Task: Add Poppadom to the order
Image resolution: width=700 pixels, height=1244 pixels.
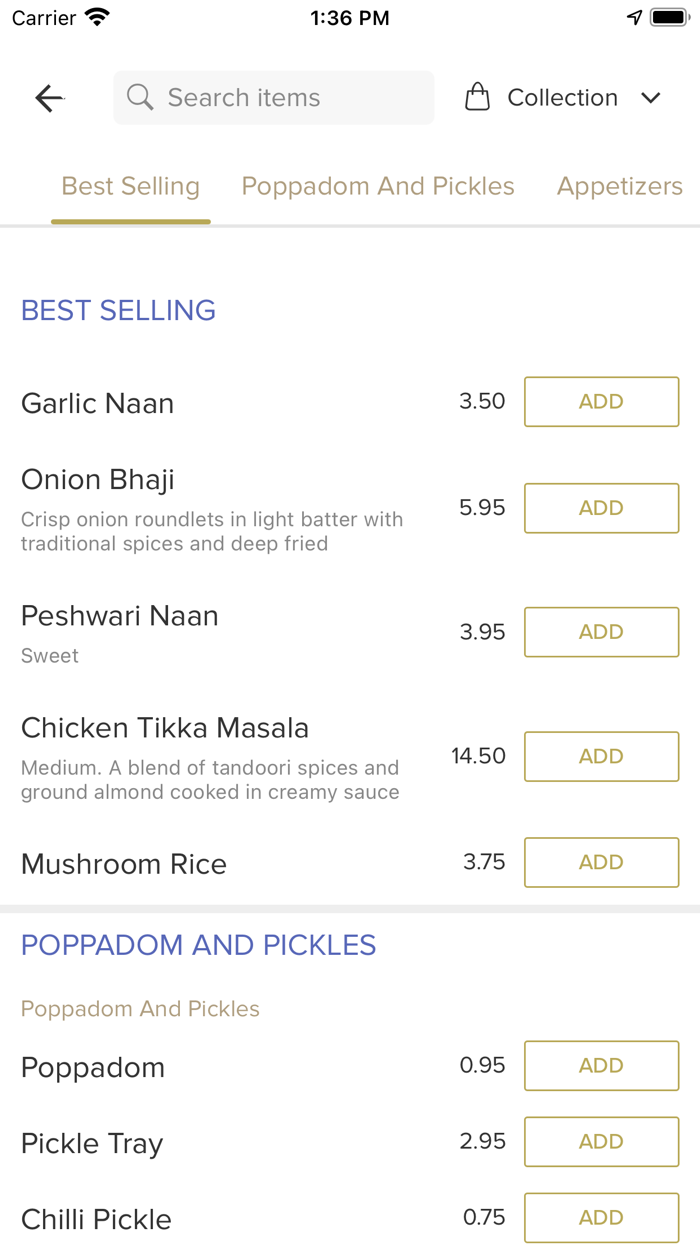Action: click(601, 1066)
